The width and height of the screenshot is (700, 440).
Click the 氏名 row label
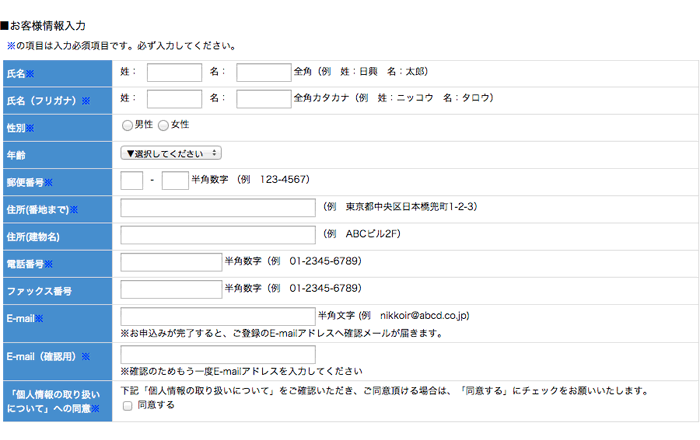(x=21, y=74)
